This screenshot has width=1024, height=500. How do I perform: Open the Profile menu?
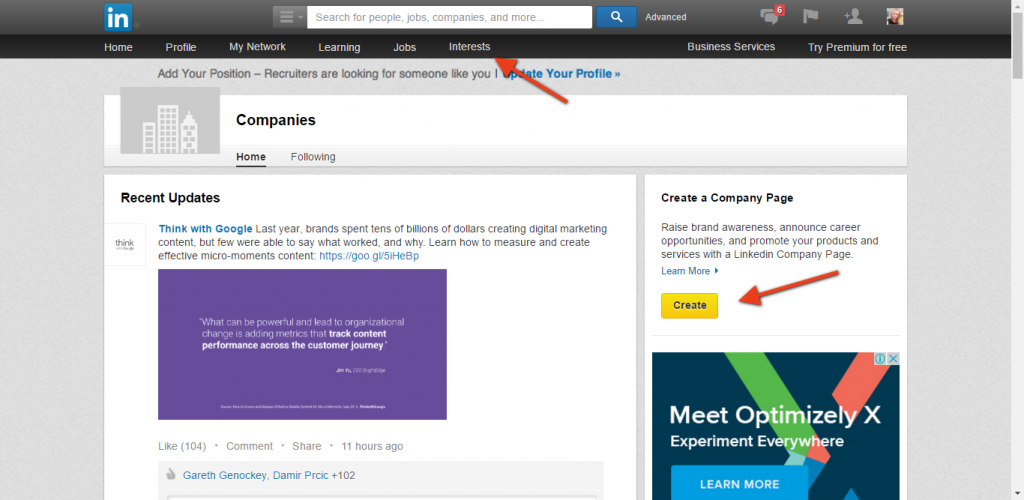[181, 47]
